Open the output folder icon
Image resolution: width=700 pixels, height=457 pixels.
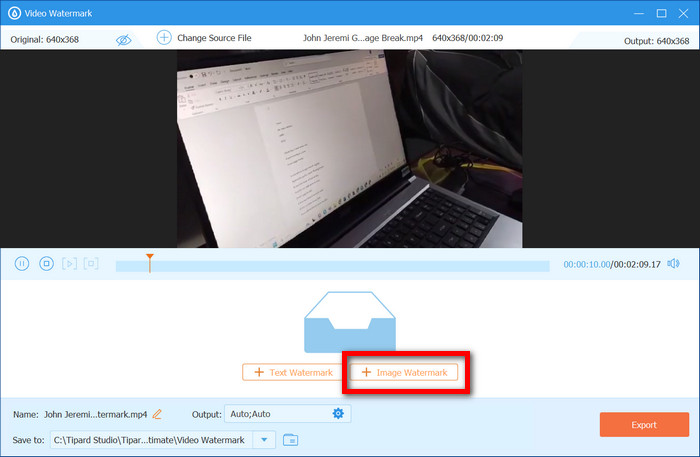tap(291, 440)
